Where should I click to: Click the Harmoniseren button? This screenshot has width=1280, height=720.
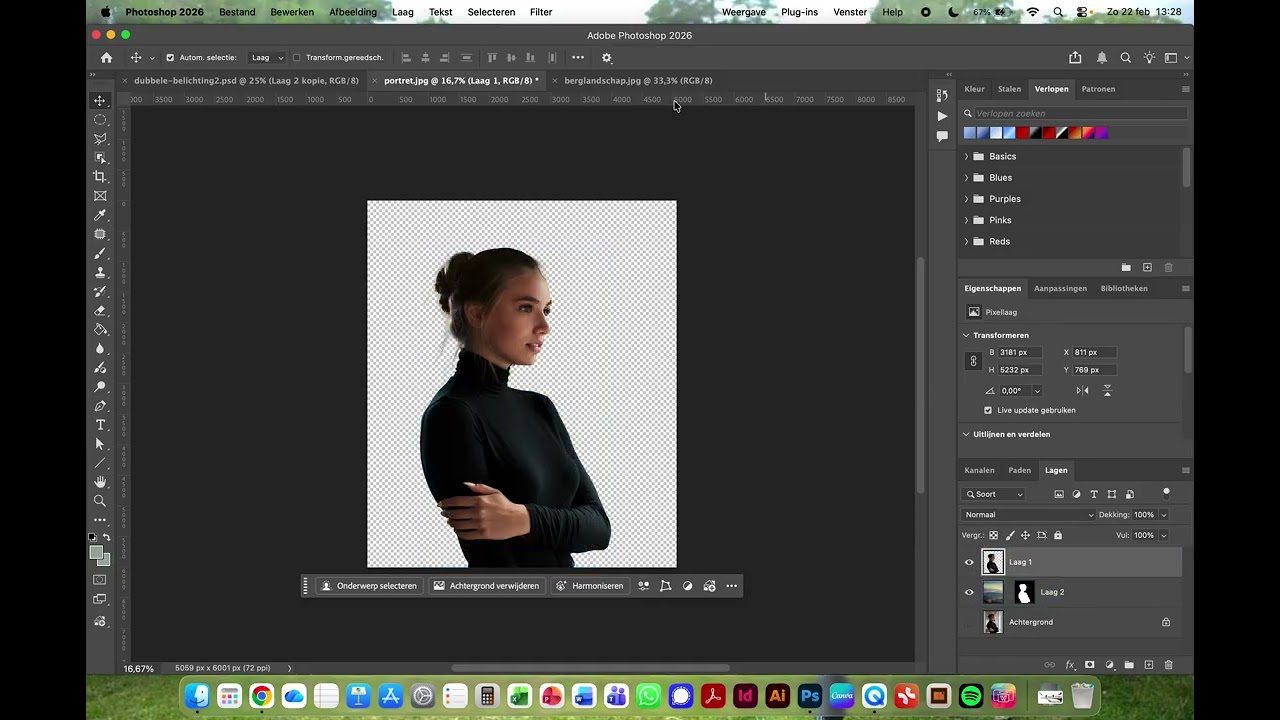(590, 586)
